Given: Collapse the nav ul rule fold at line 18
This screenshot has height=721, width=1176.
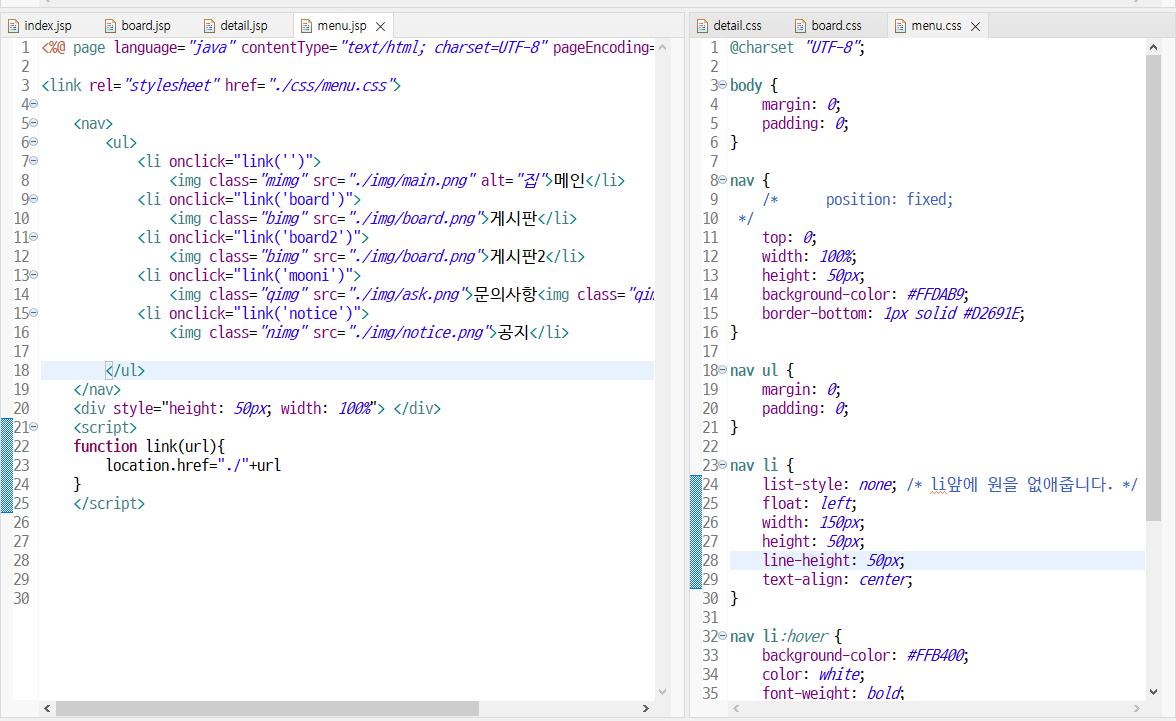Looking at the screenshot, I should pyautogui.click(x=723, y=369).
